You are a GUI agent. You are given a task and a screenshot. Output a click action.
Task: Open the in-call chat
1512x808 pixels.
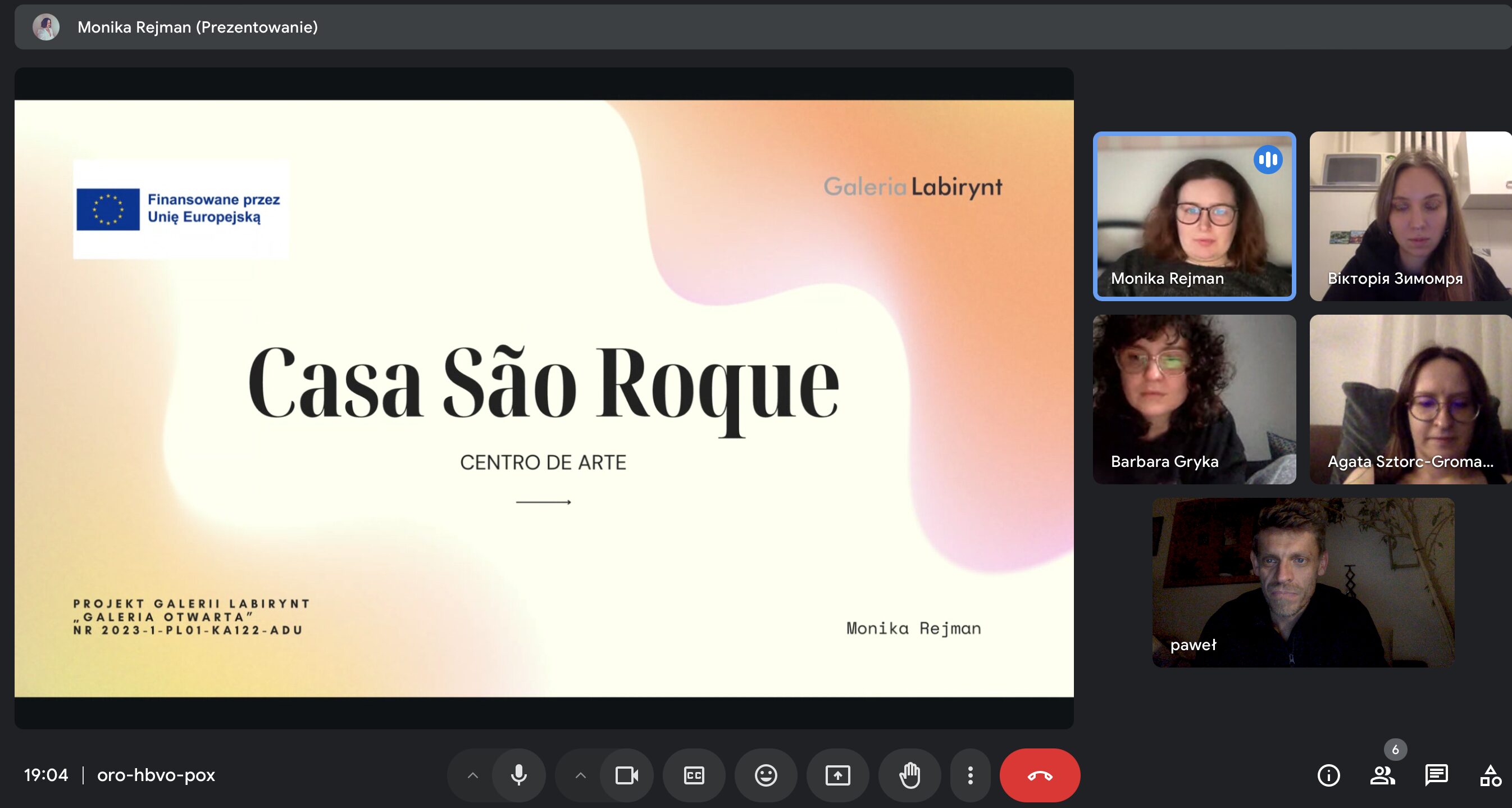coord(1436,775)
